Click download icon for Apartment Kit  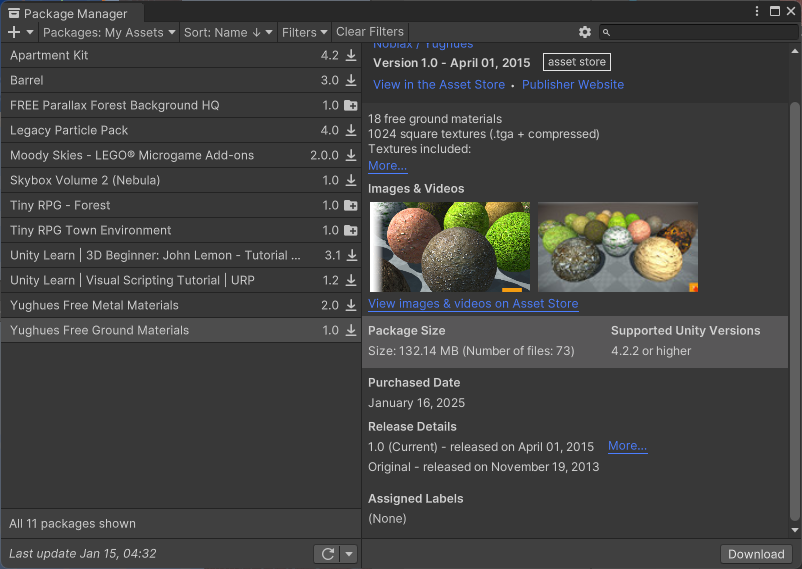tap(351, 55)
